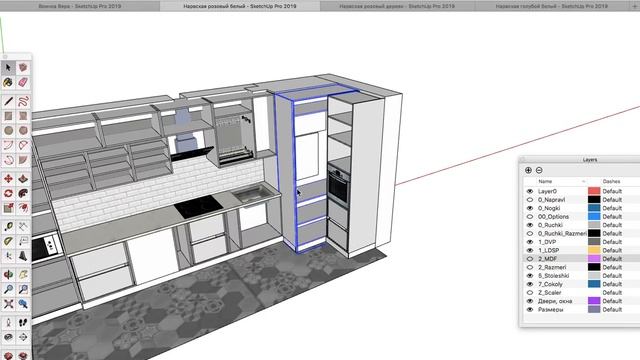
Task: Show the 2_MDF layer
Action: pos(530,259)
